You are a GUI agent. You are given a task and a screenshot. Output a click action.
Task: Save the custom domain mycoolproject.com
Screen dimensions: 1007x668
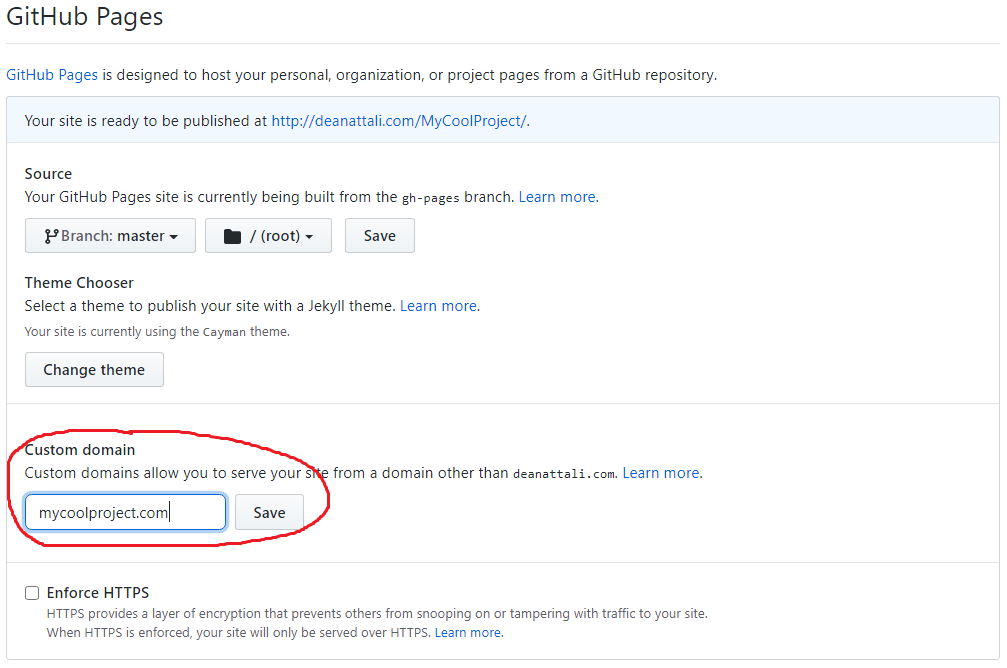269,512
